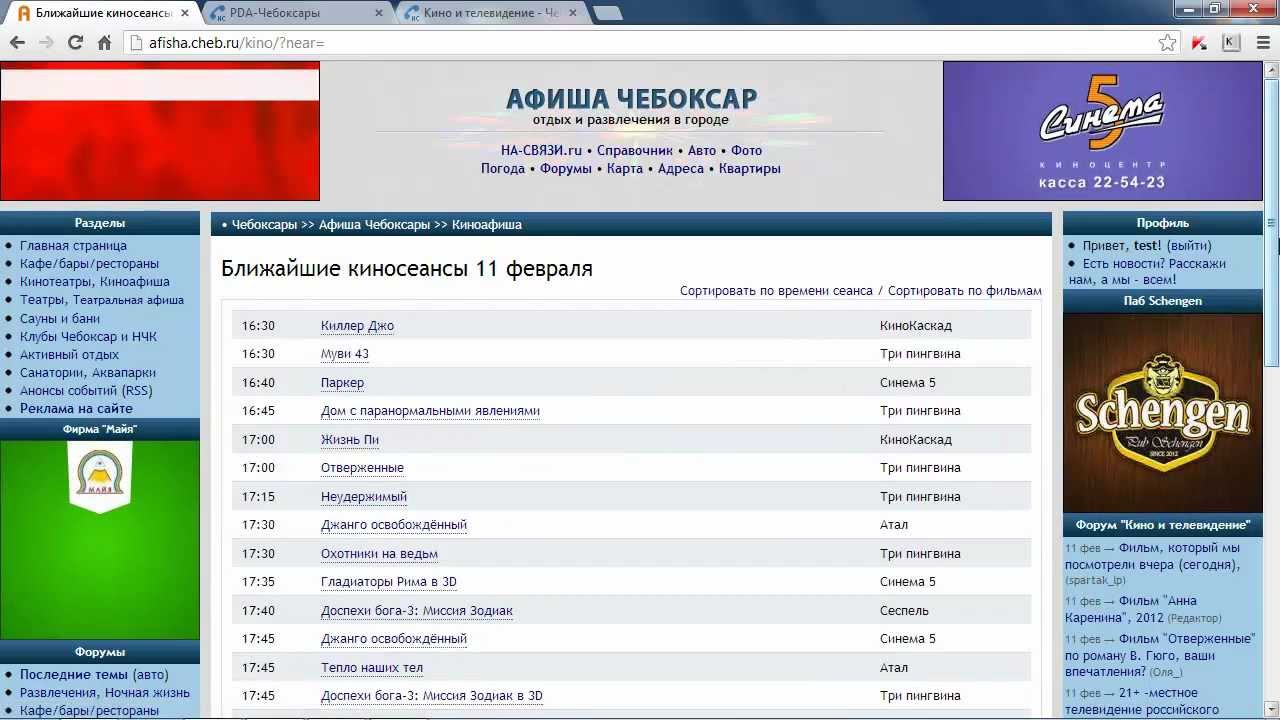Go back with the browser back arrow
Viewport: 1280px width, 720px height.
pos(17,43)
